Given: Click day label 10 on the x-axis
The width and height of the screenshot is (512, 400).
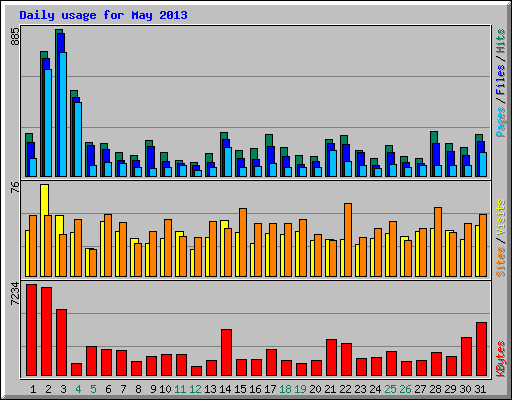Looking at the screenshot, I should (x=165, y=389).
